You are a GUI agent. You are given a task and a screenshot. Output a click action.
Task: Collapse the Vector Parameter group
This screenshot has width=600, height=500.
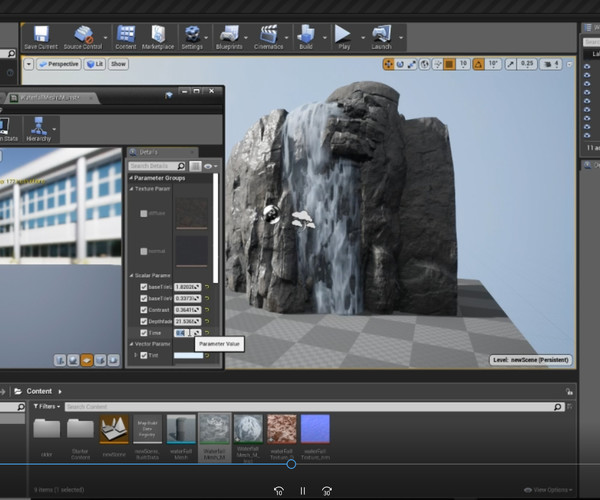131,344
